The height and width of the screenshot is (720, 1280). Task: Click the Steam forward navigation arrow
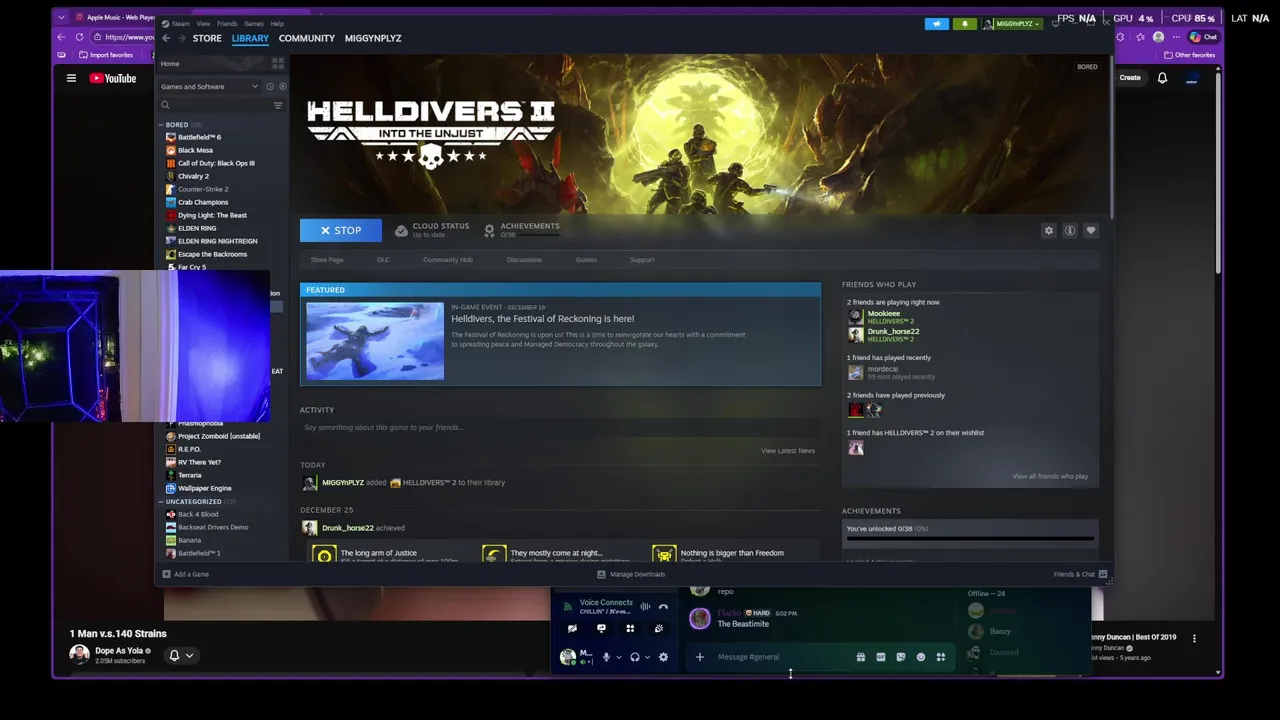pos(181,38)
